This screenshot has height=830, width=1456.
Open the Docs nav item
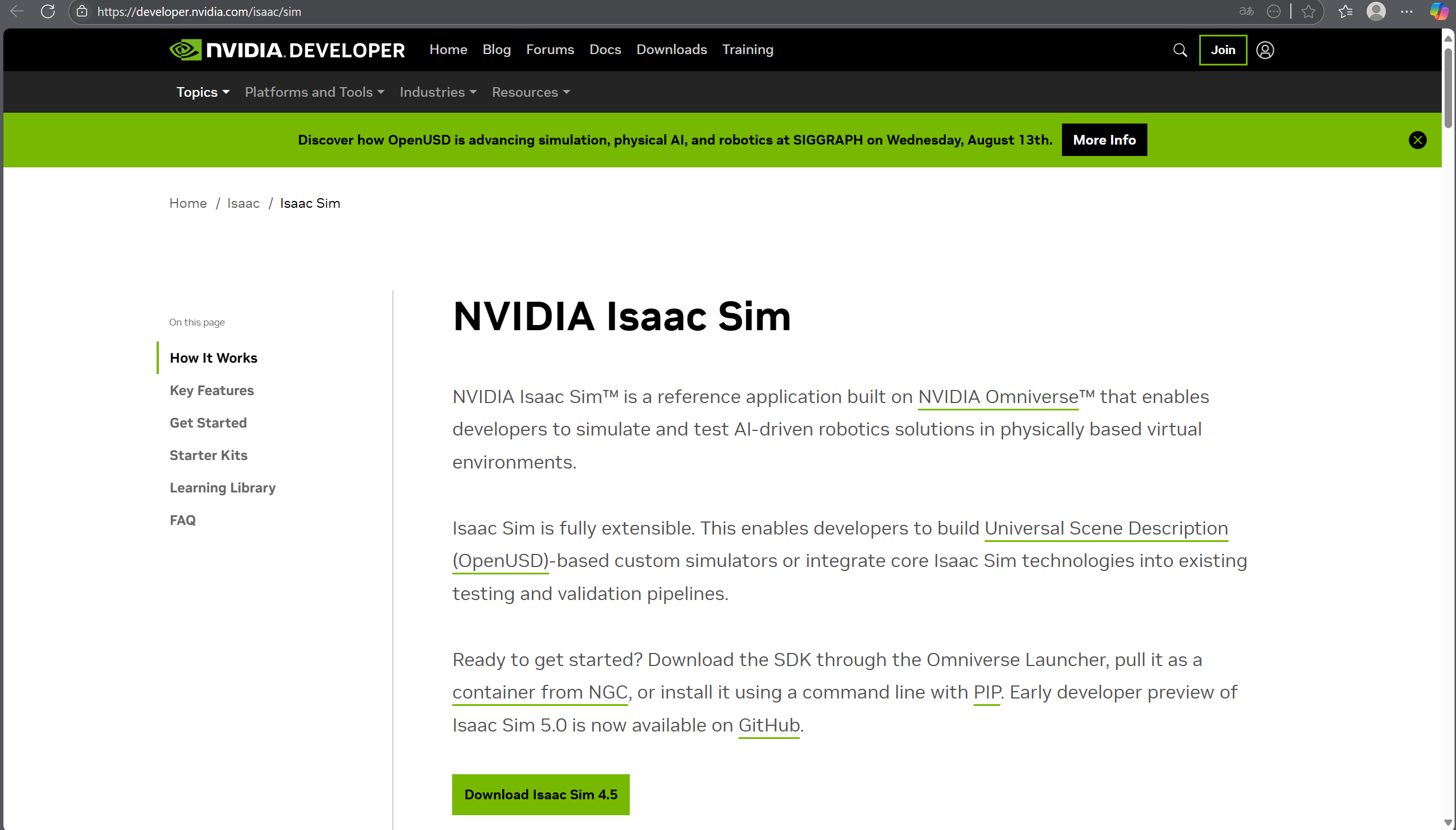click(605, 50)
